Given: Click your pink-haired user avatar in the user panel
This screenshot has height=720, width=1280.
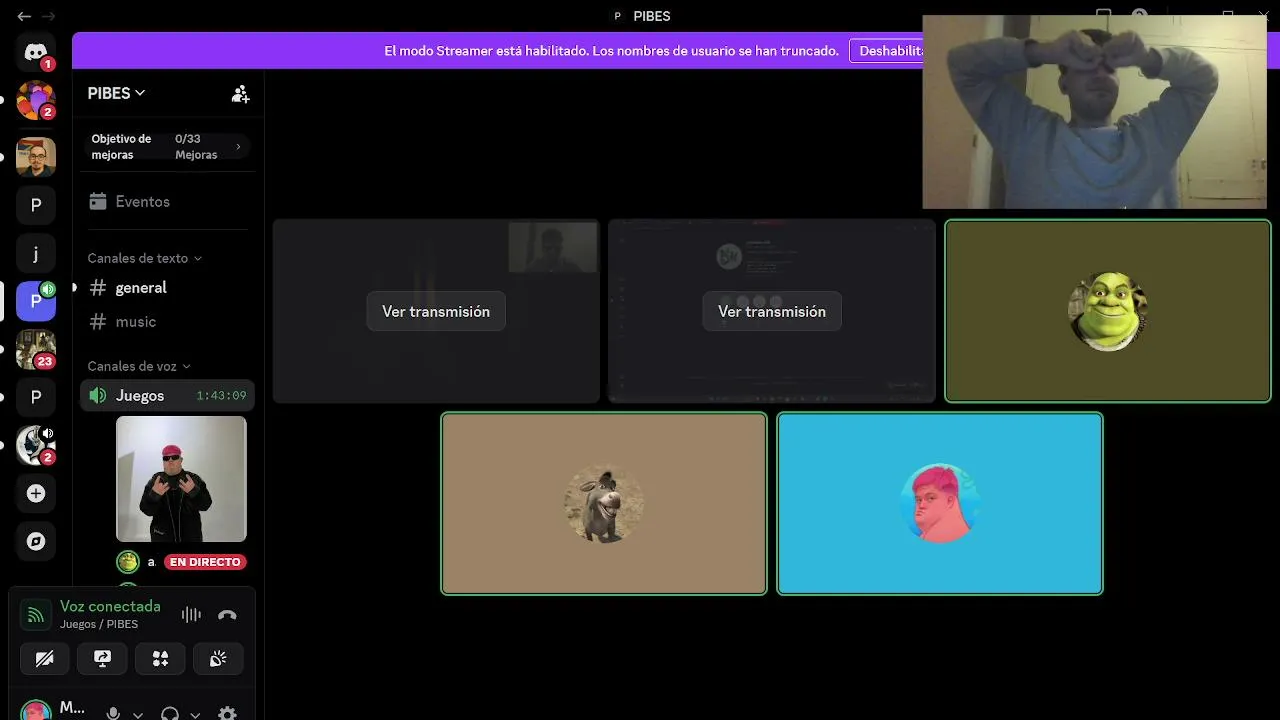Looking at the screenshot, I should tap(36, 711).
